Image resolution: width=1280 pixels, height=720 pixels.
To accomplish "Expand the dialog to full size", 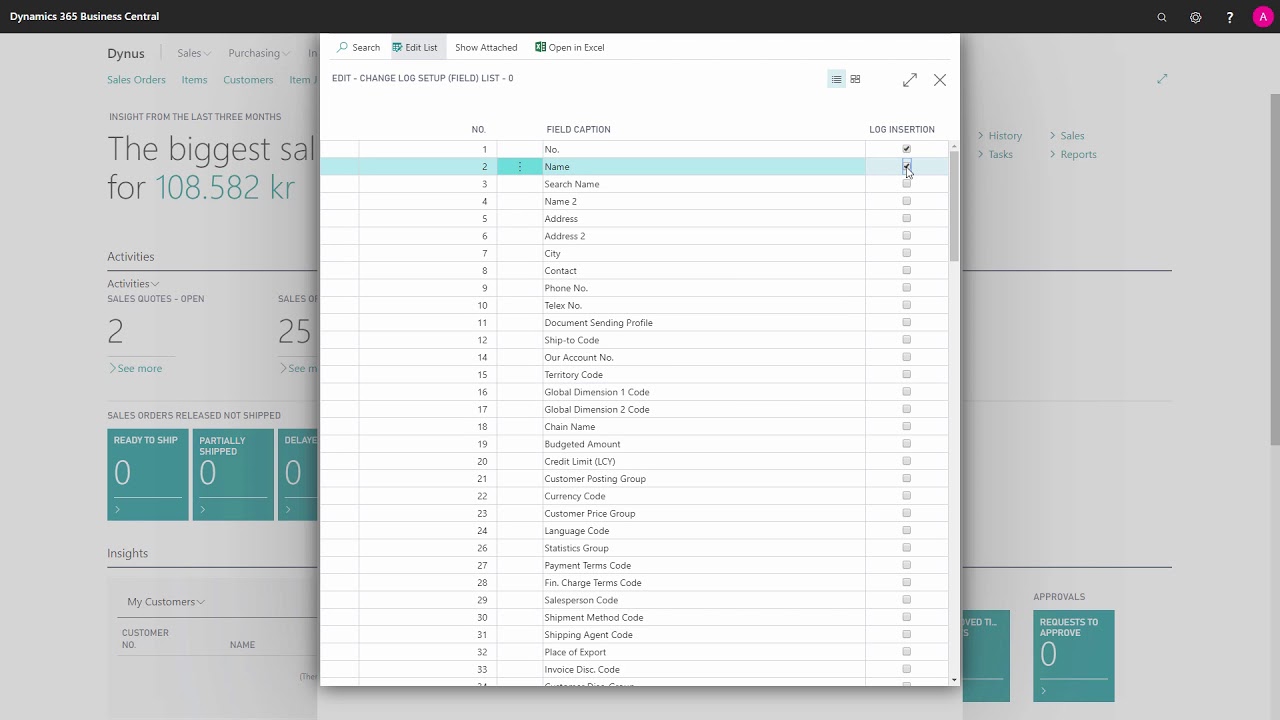I will point(910,80).
